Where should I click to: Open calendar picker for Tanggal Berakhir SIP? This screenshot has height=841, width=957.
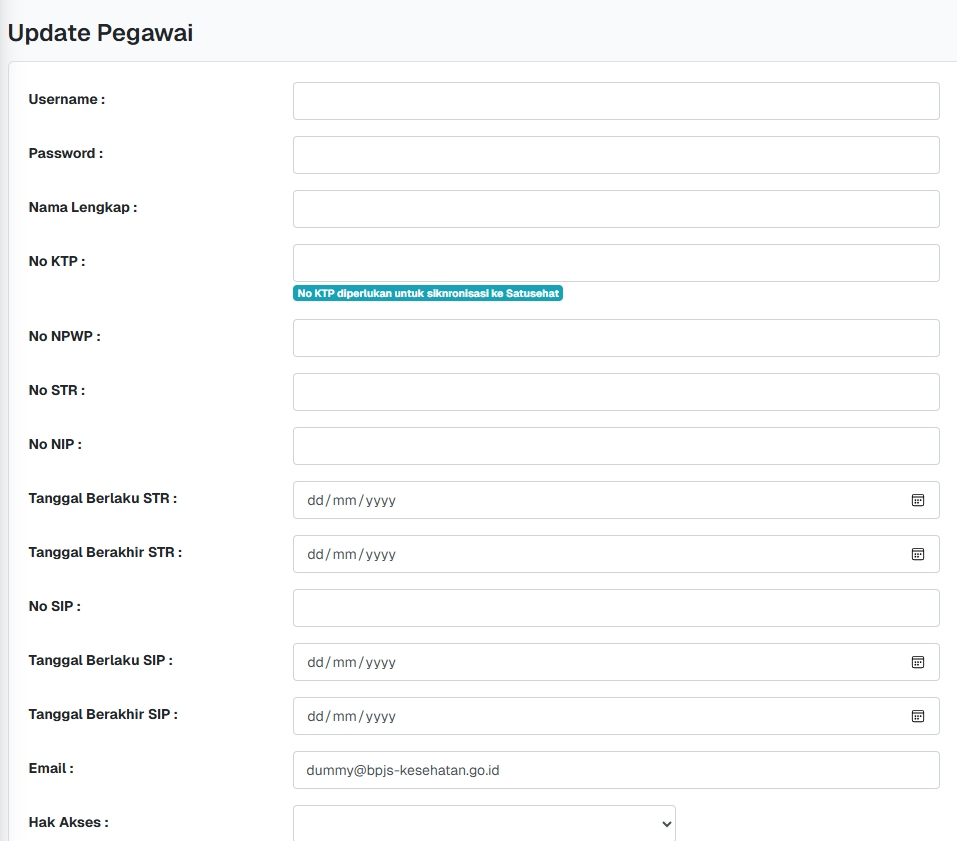point(917,716)
